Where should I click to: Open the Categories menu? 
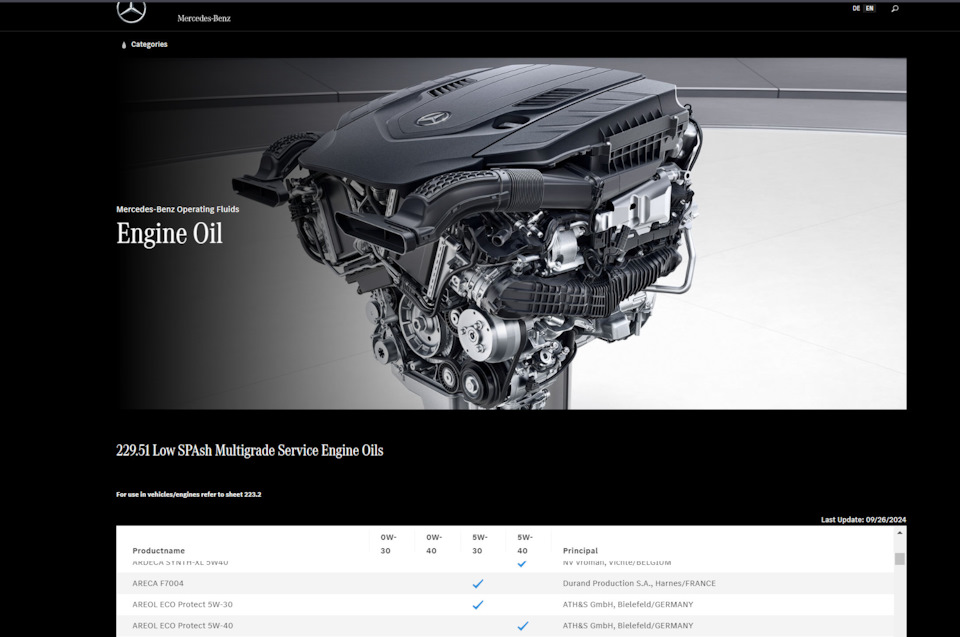click(x=149, y=45)
